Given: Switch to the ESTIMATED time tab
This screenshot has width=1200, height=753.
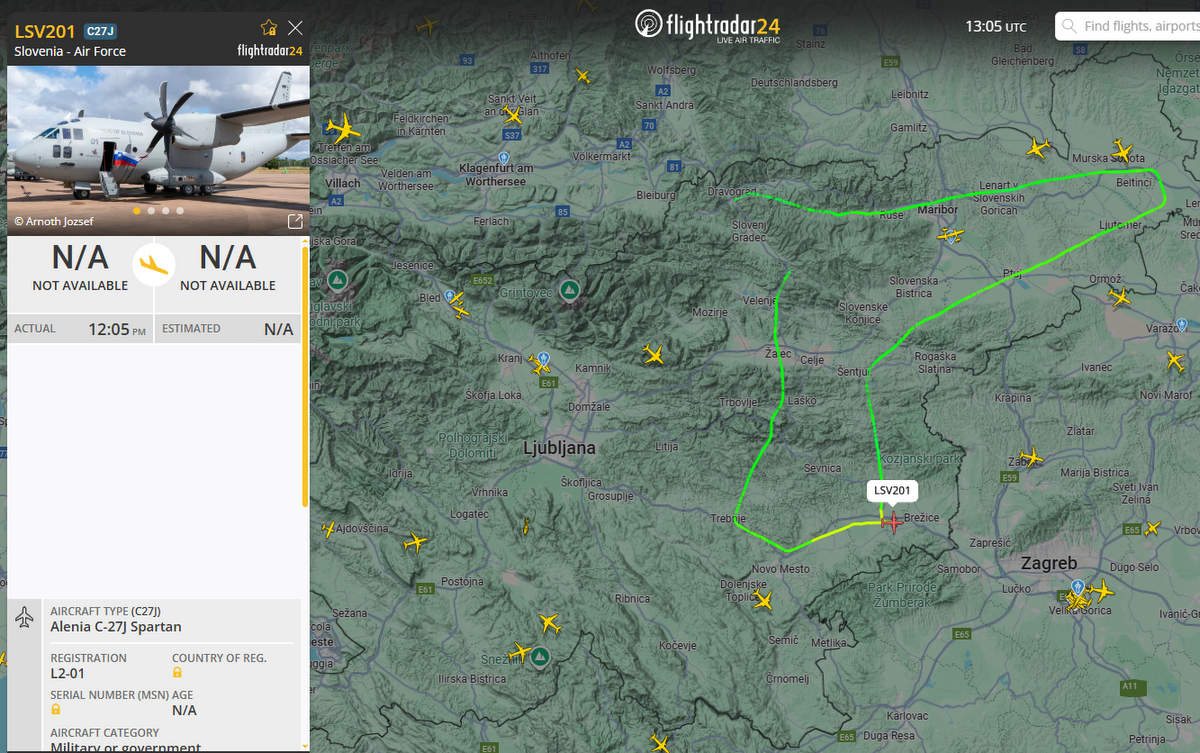Looking at the screenshot, I should pos(227,328).
